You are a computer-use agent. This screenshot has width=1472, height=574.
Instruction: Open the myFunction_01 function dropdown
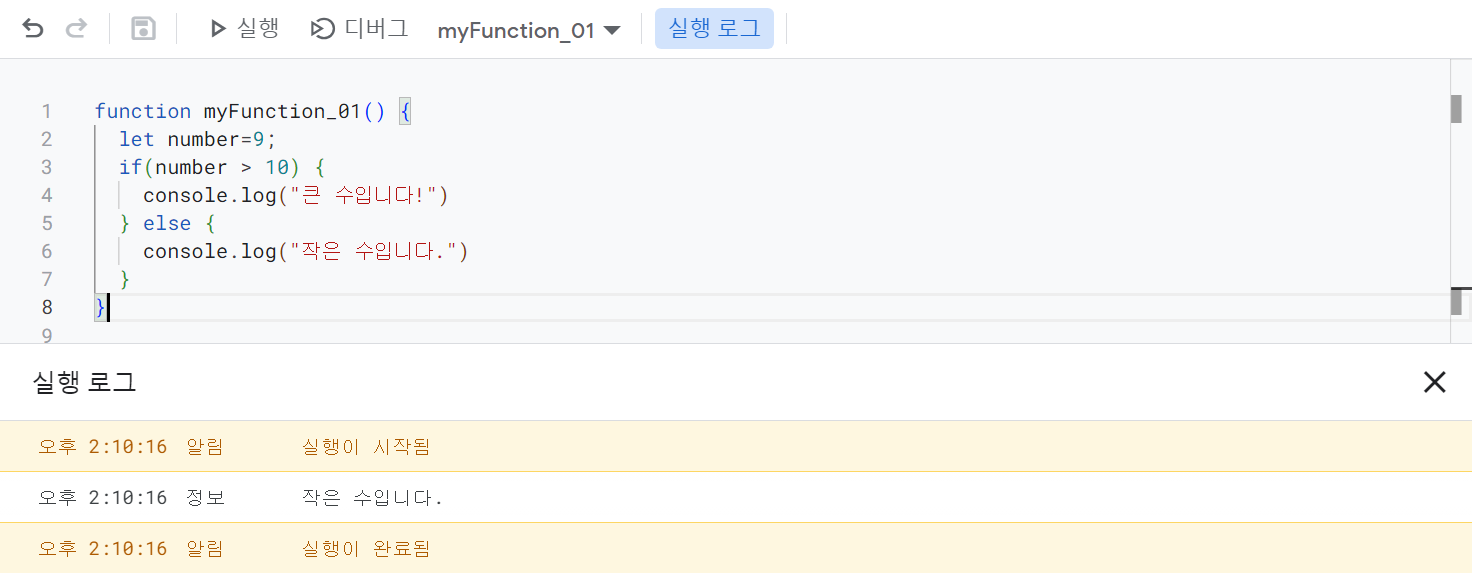(528, 30)
